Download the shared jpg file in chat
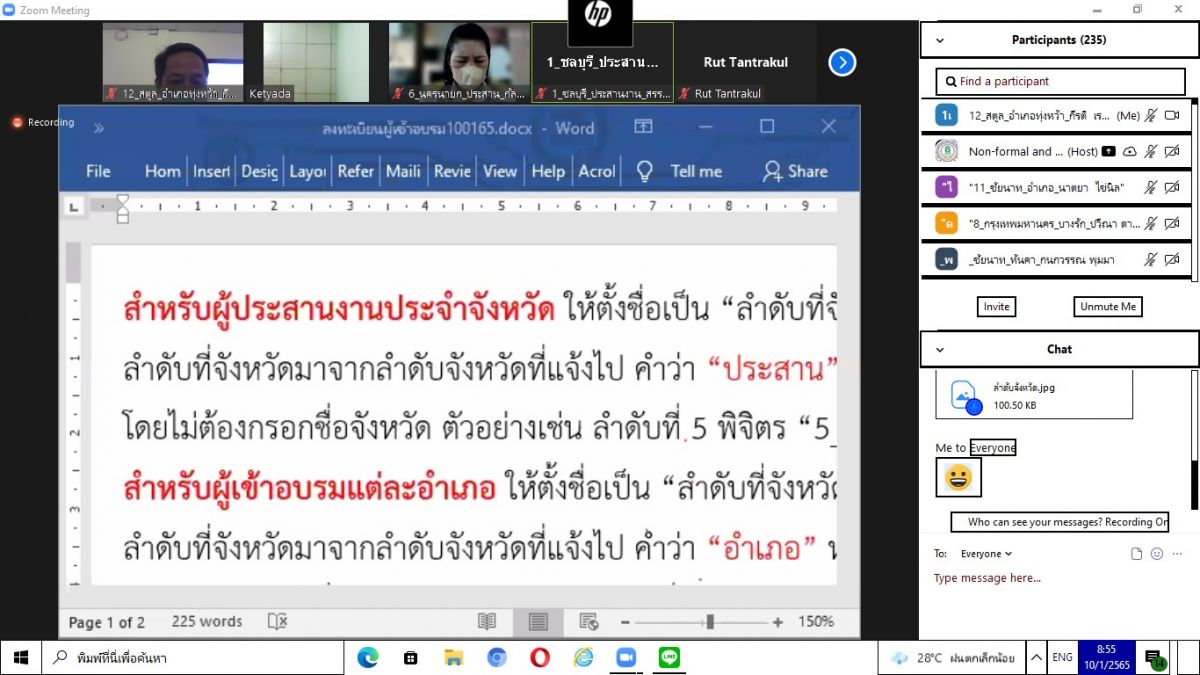The image size is (1200, 675). [x=964, y=395]
